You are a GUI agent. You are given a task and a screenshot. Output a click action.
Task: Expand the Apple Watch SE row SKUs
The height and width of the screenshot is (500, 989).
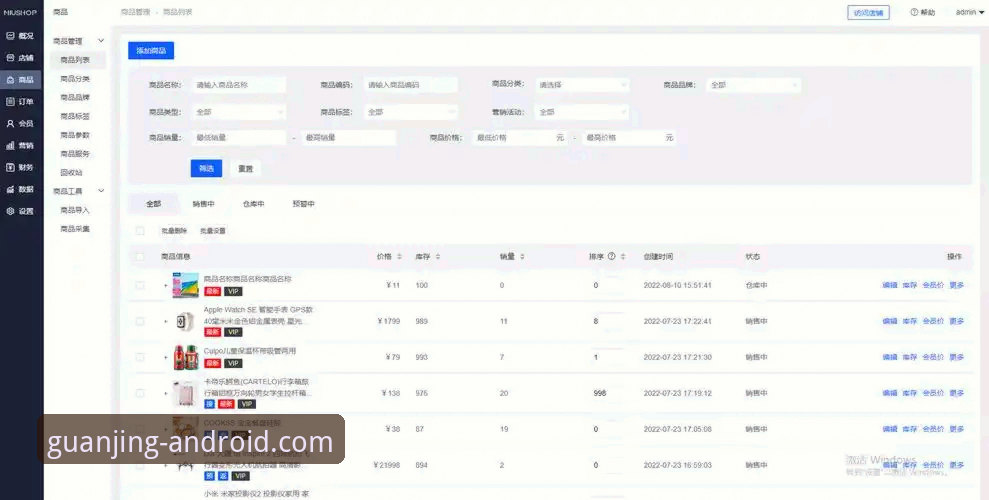coord(166,322)
